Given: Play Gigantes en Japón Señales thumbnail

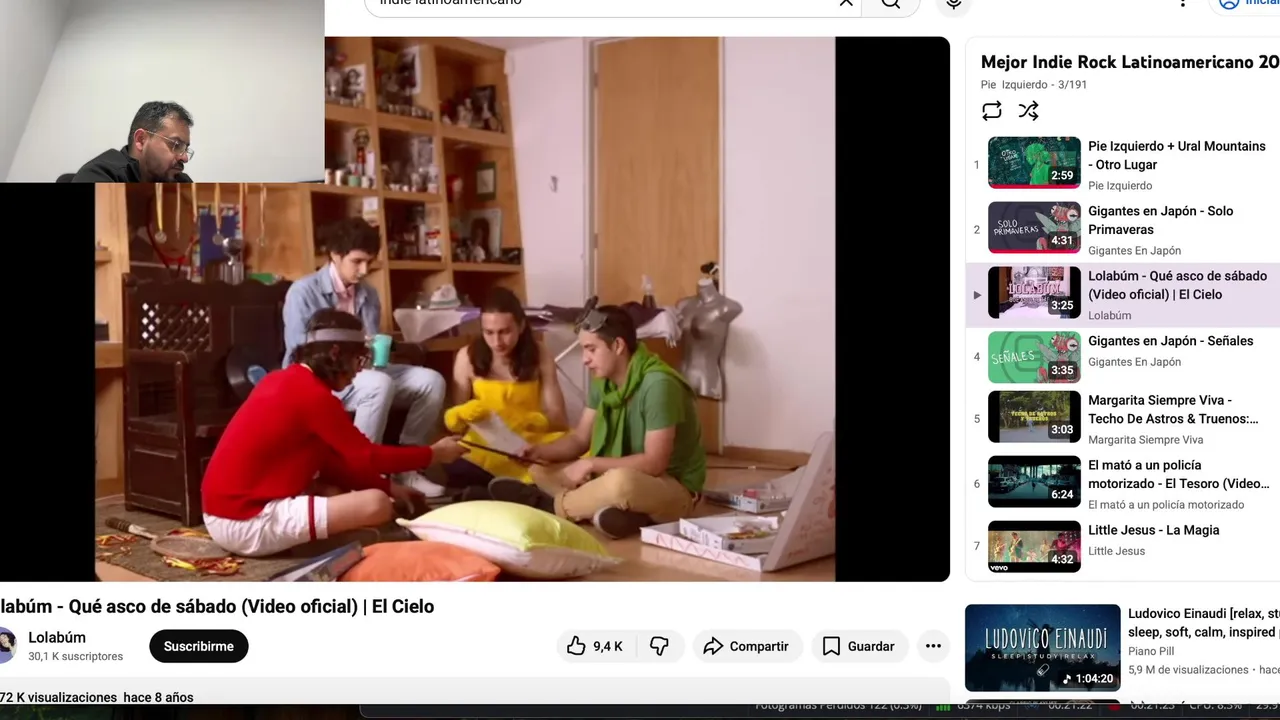Looking at the screenshot, I should pos(1034,357).
